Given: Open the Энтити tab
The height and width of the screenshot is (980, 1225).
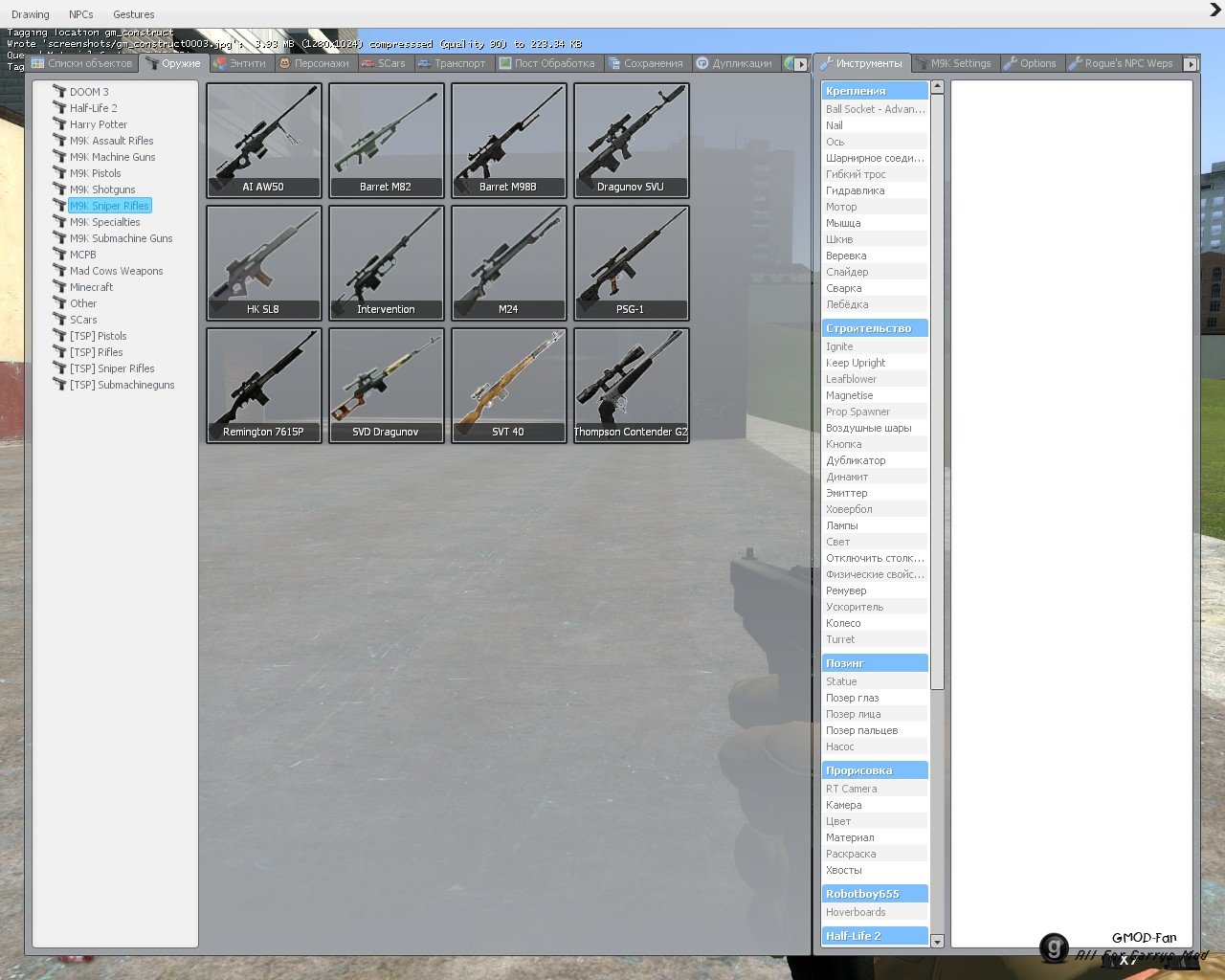Looking at the screenshot, I should tap(241, 63).
